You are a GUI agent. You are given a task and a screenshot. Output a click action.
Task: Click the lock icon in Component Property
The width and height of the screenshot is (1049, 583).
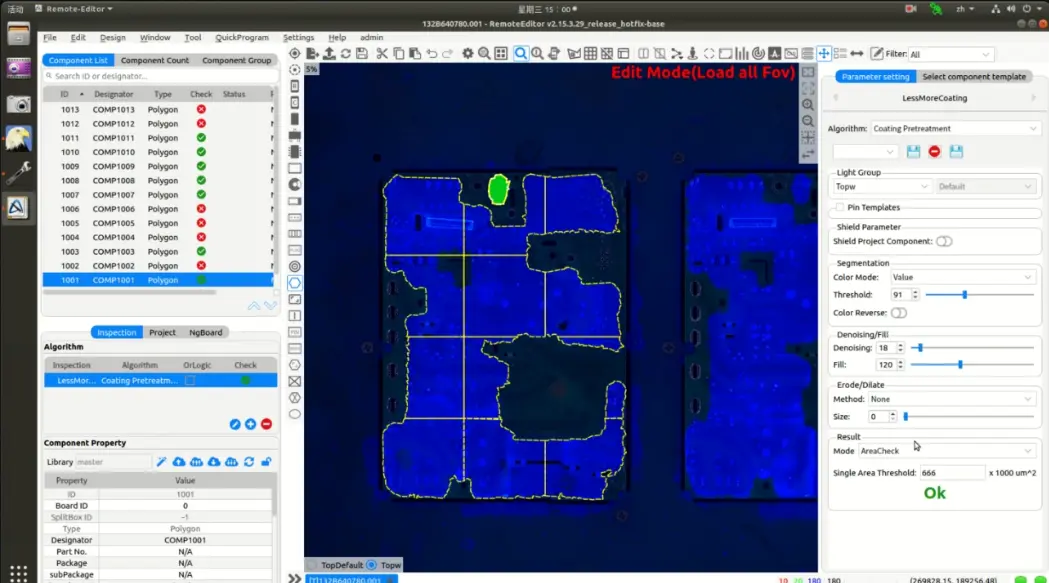[266, 462]
